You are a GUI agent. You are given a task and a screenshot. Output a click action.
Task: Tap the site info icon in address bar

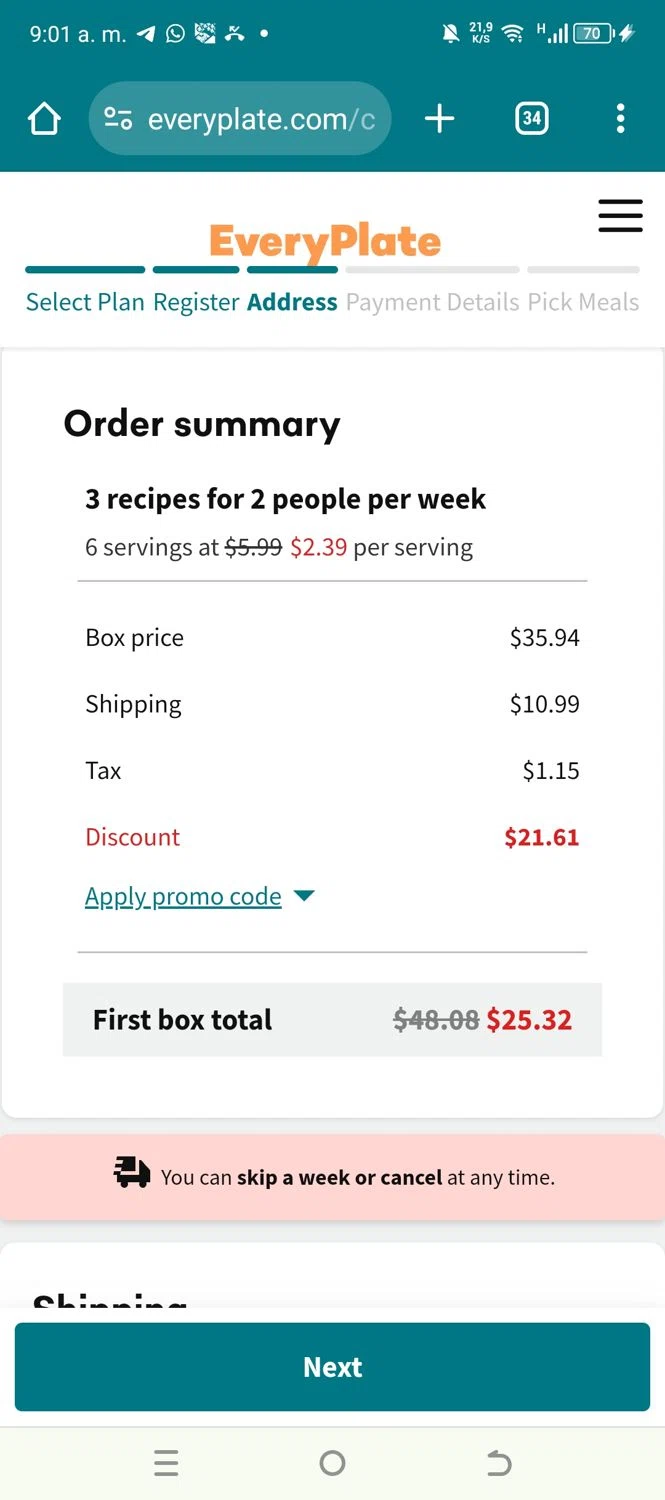118,119
